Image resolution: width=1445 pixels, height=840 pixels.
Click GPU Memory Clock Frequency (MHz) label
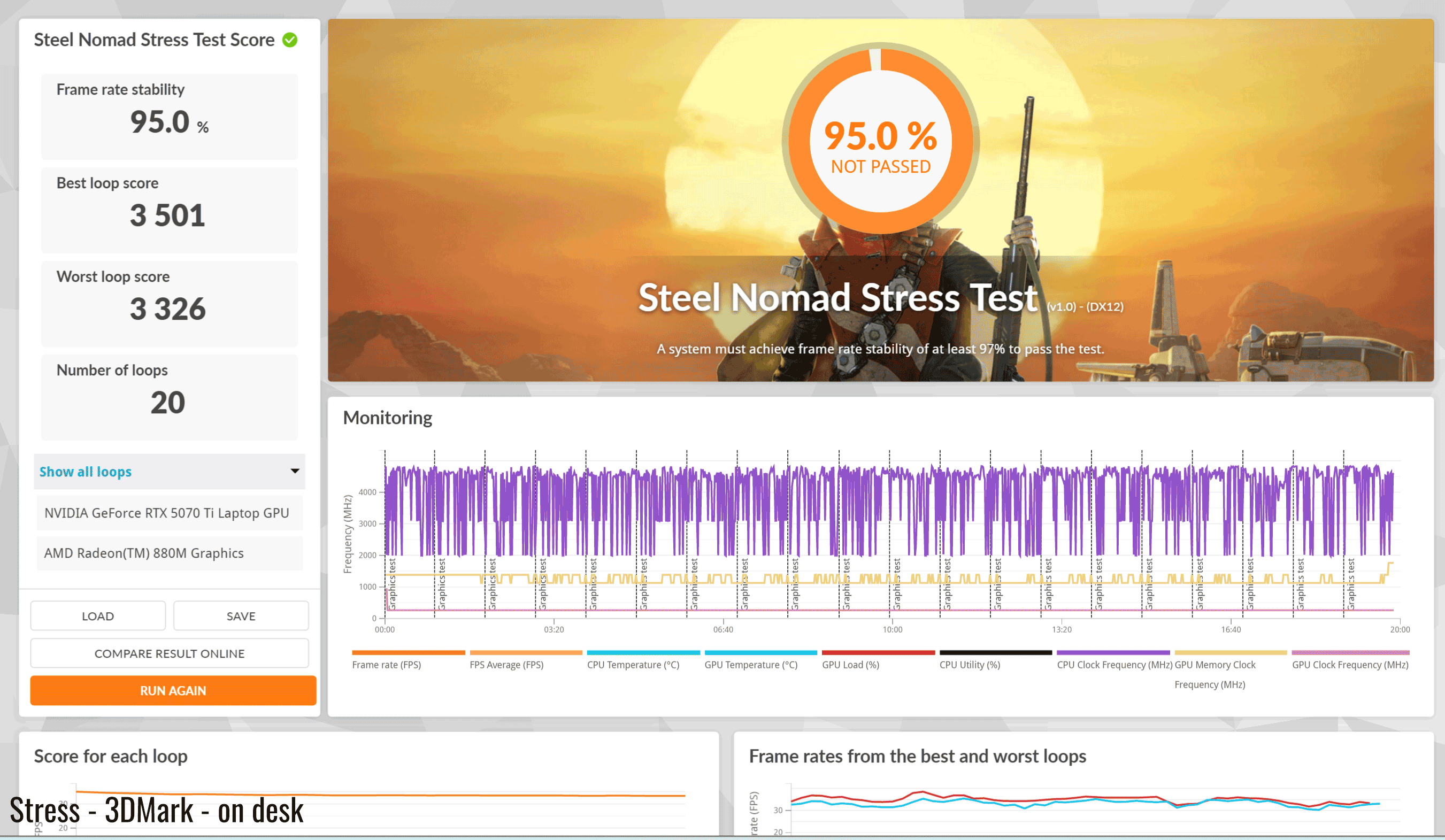1215,674
